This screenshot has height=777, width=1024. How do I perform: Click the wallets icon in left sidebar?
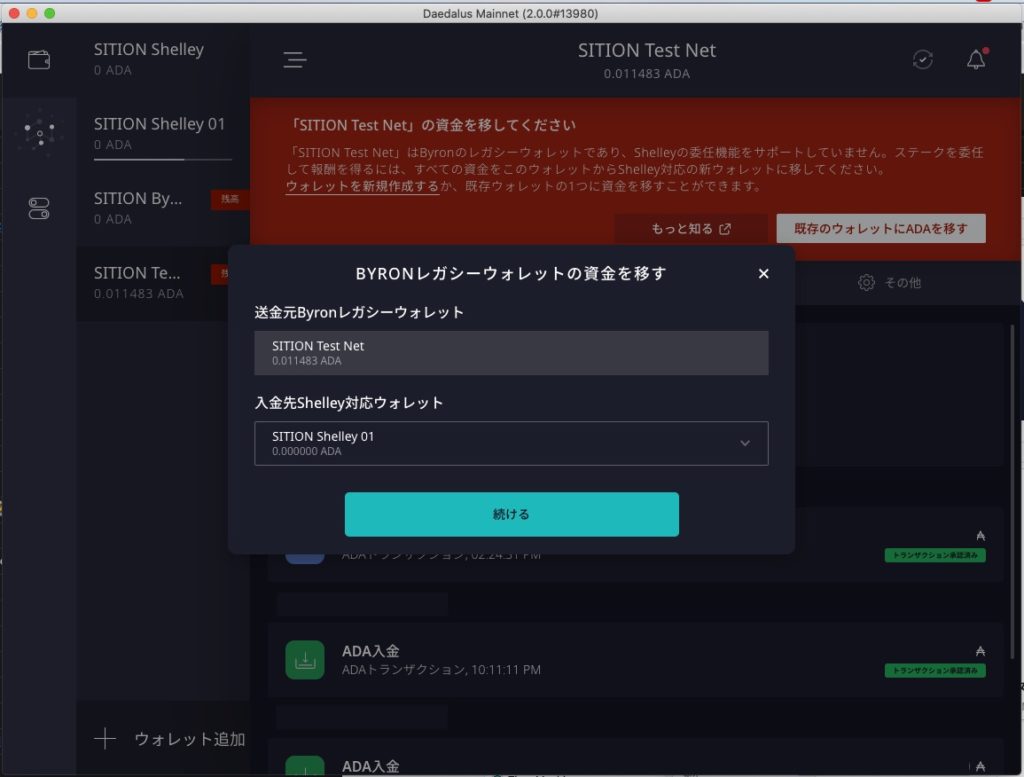[39, 60]
